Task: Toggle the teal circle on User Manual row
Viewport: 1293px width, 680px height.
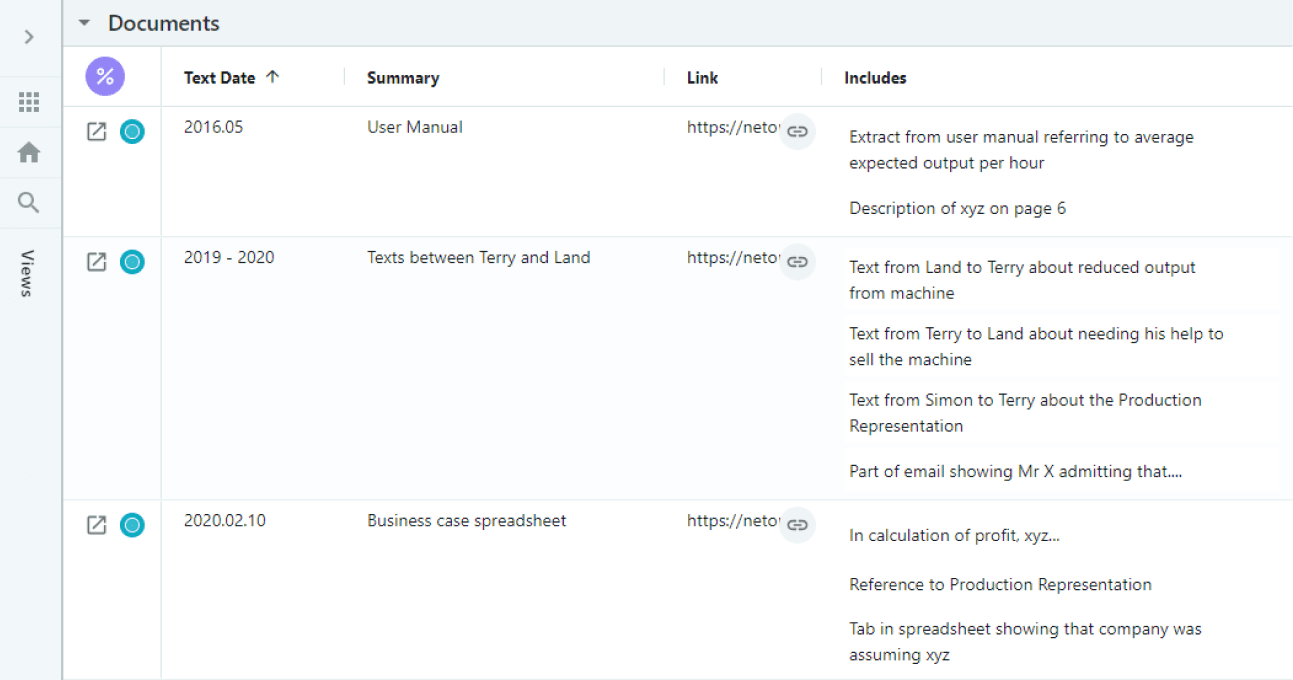Action: click(x=132, y=131)
